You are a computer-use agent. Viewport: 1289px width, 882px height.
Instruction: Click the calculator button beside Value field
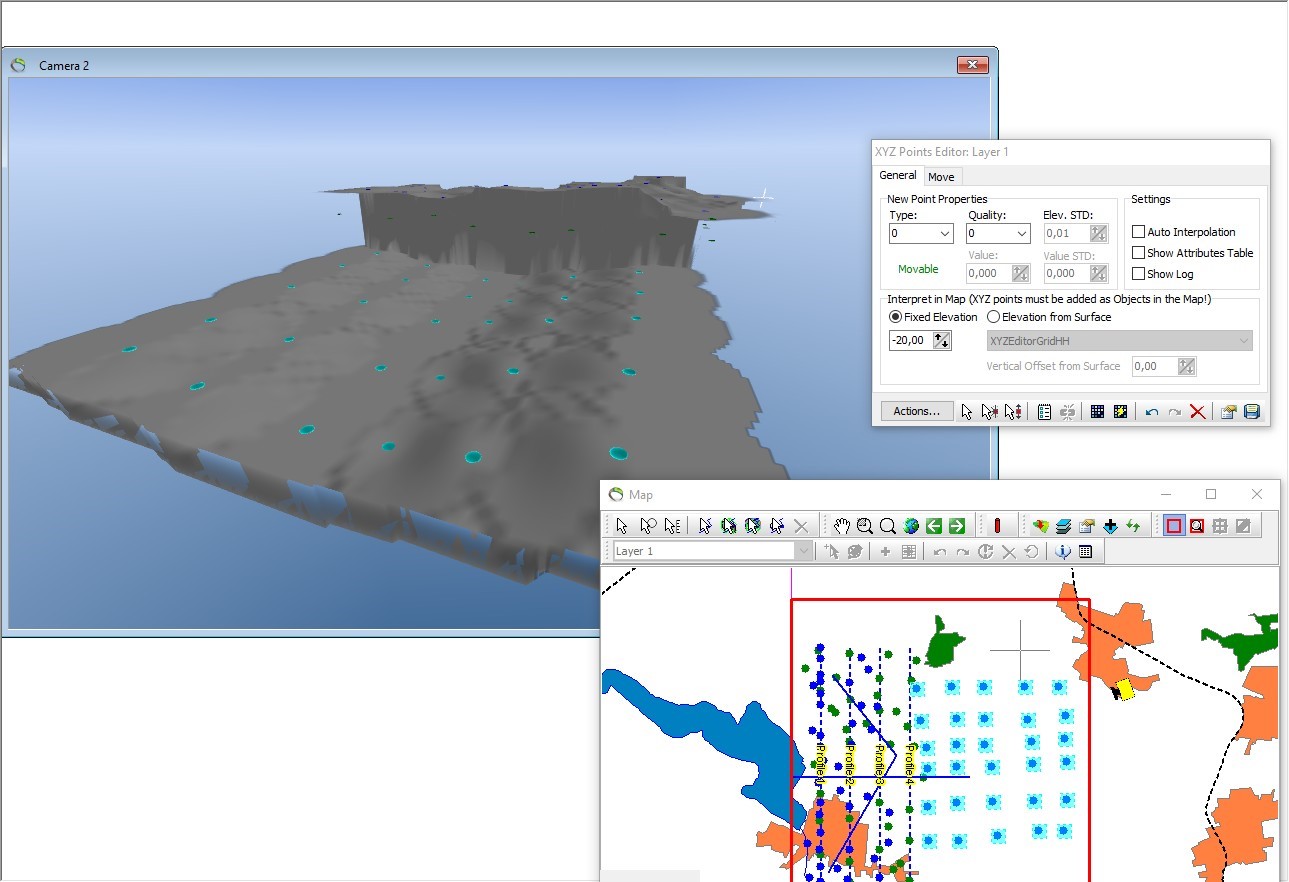click(x=1021, y=273)
